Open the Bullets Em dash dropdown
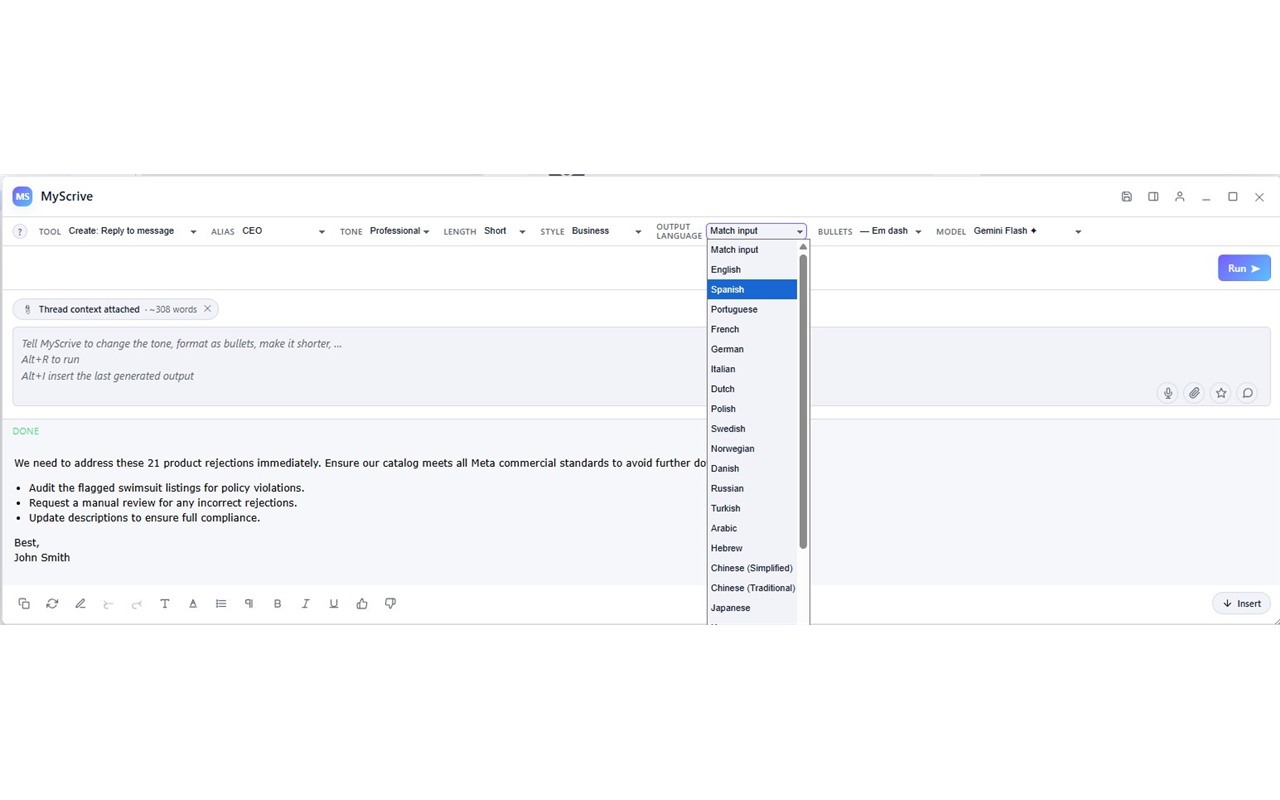Viewport: 1280px width, 800px height. click(890, 231)
